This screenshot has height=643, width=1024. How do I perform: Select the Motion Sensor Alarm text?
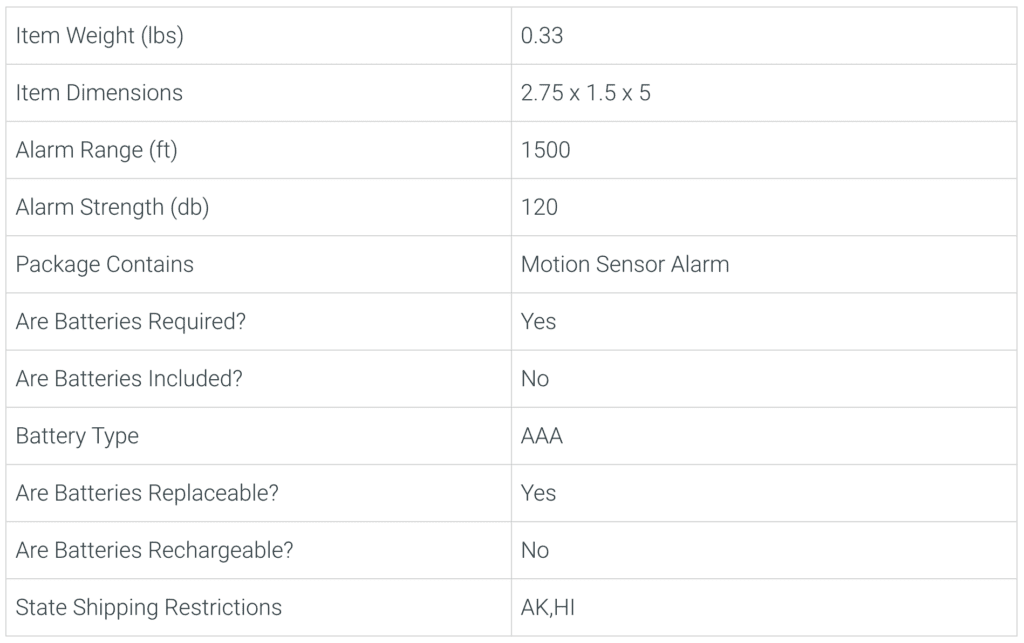coord(625,264)
